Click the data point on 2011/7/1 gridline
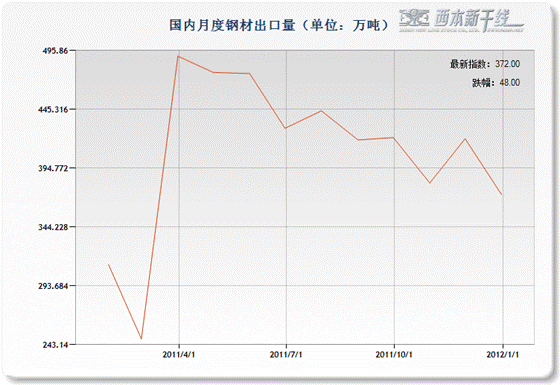Viewport: 560px width, 385px height. [285, 128]
